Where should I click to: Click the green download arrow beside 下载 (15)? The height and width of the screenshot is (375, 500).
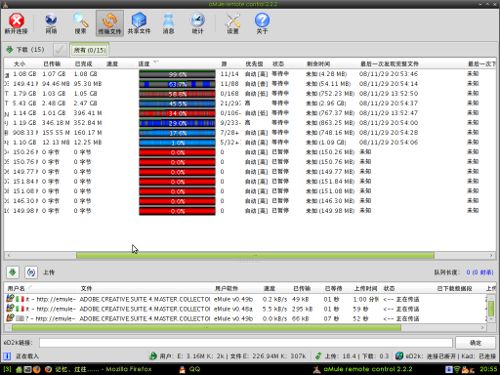pyautogui.click(x=9, y=50)
